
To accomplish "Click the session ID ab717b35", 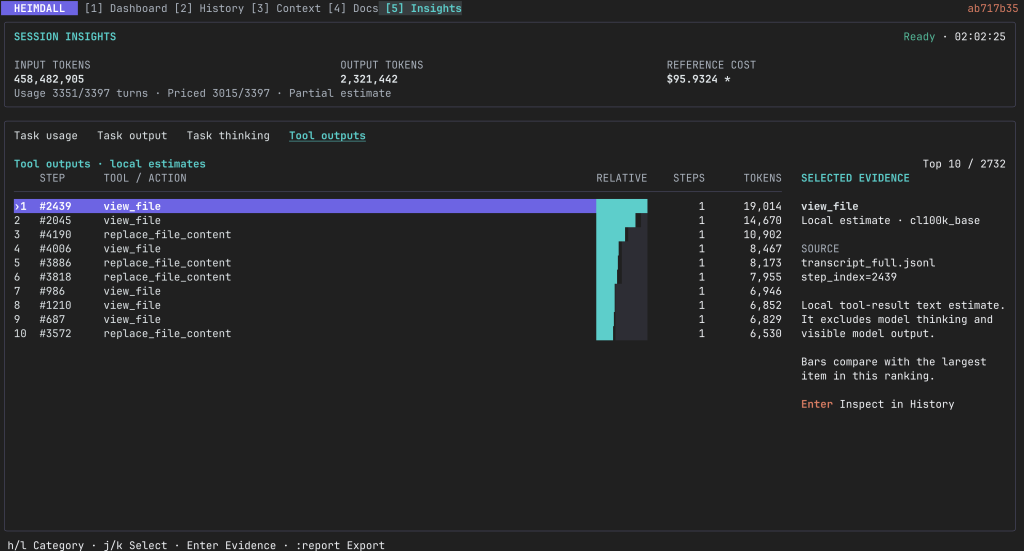I will [x=993, y=8].
